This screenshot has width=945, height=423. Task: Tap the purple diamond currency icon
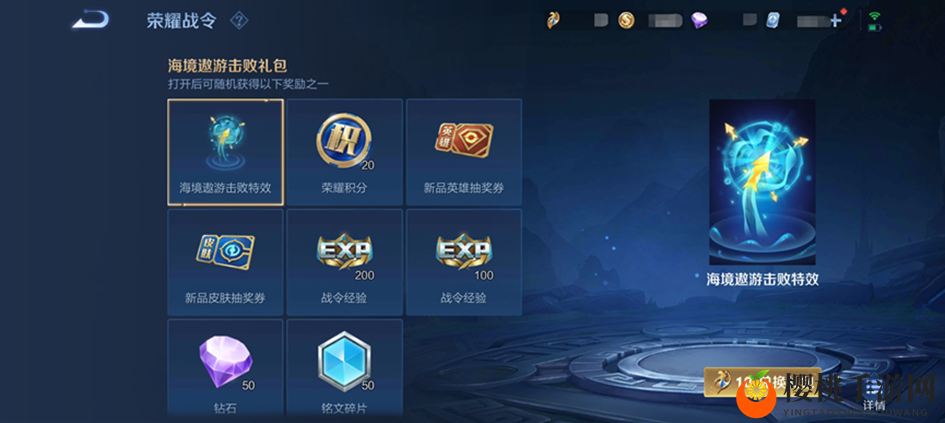pyautogui.click(x=699, y=21)
